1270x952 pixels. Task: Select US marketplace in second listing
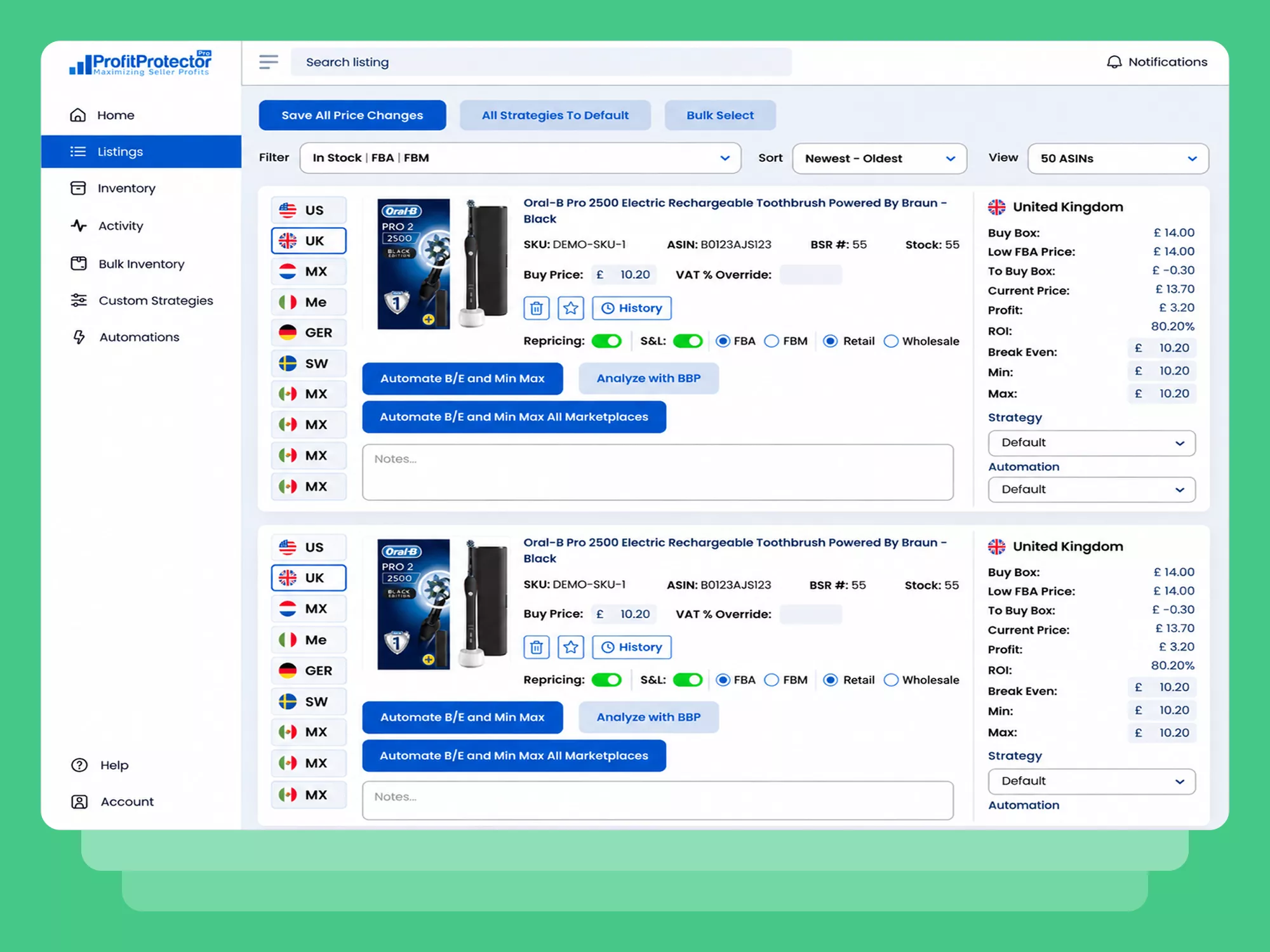click(309, 547)
